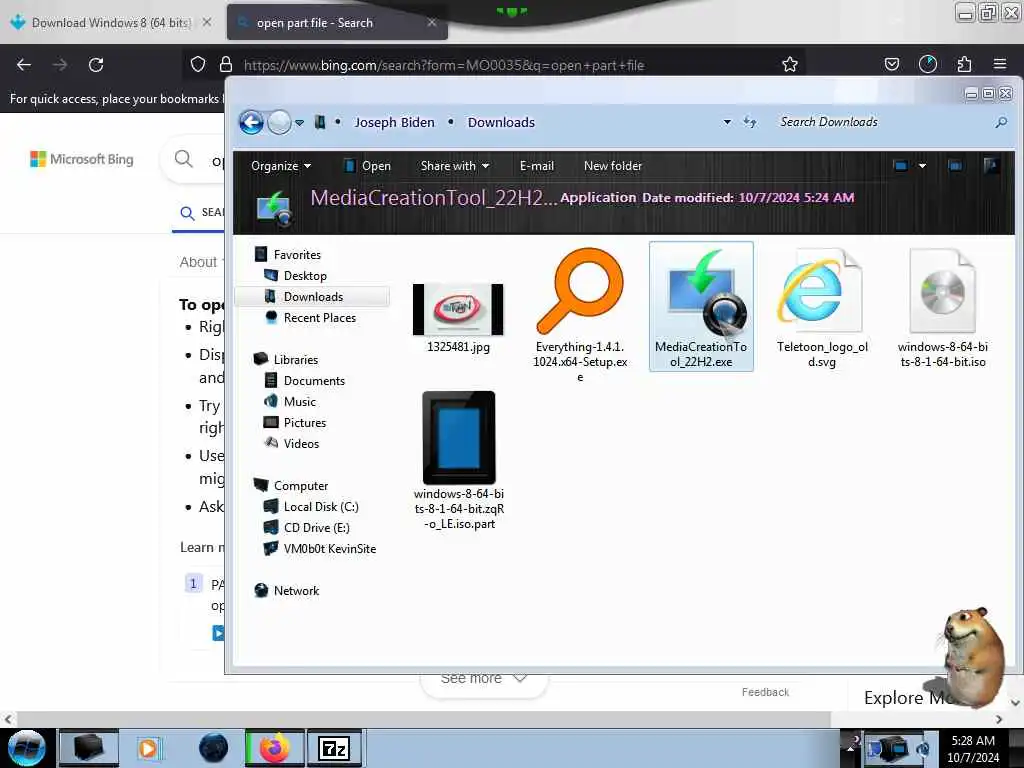Focus the Search Downloads field
1024x768 pixels.
coord(882,122)
